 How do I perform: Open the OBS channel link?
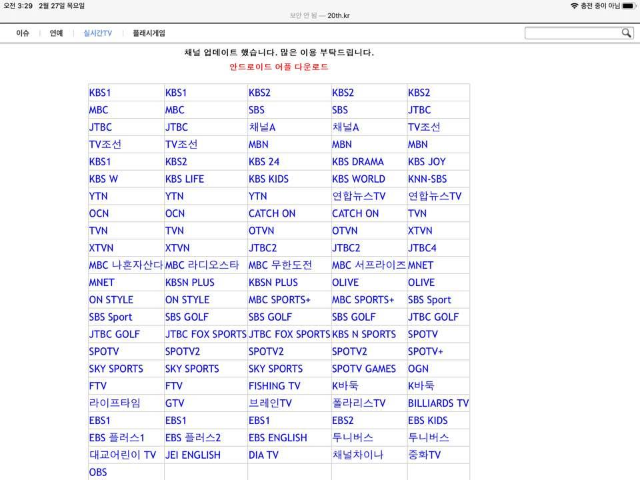pos(98,472)
